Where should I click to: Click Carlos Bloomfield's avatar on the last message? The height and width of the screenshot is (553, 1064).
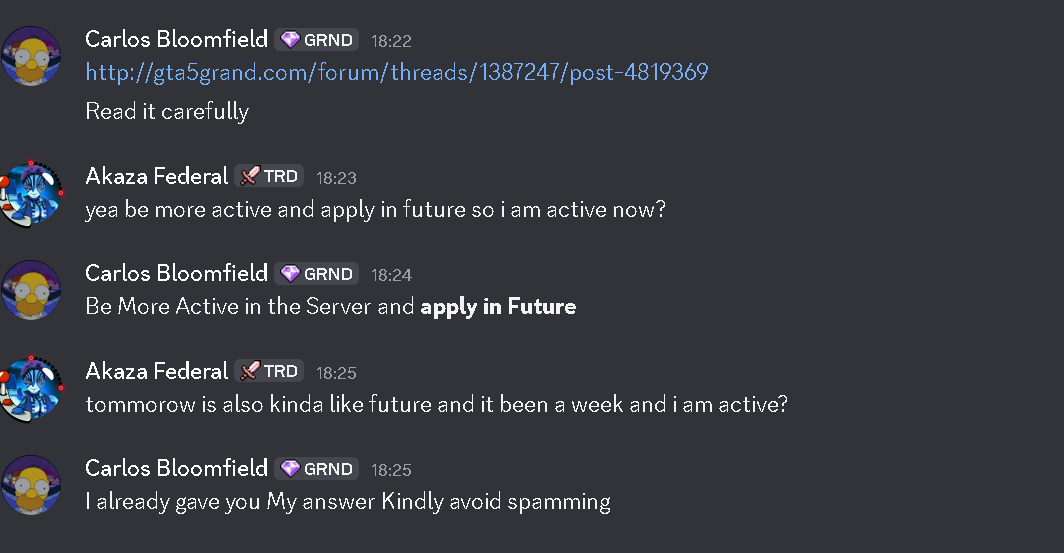(31, 485)
